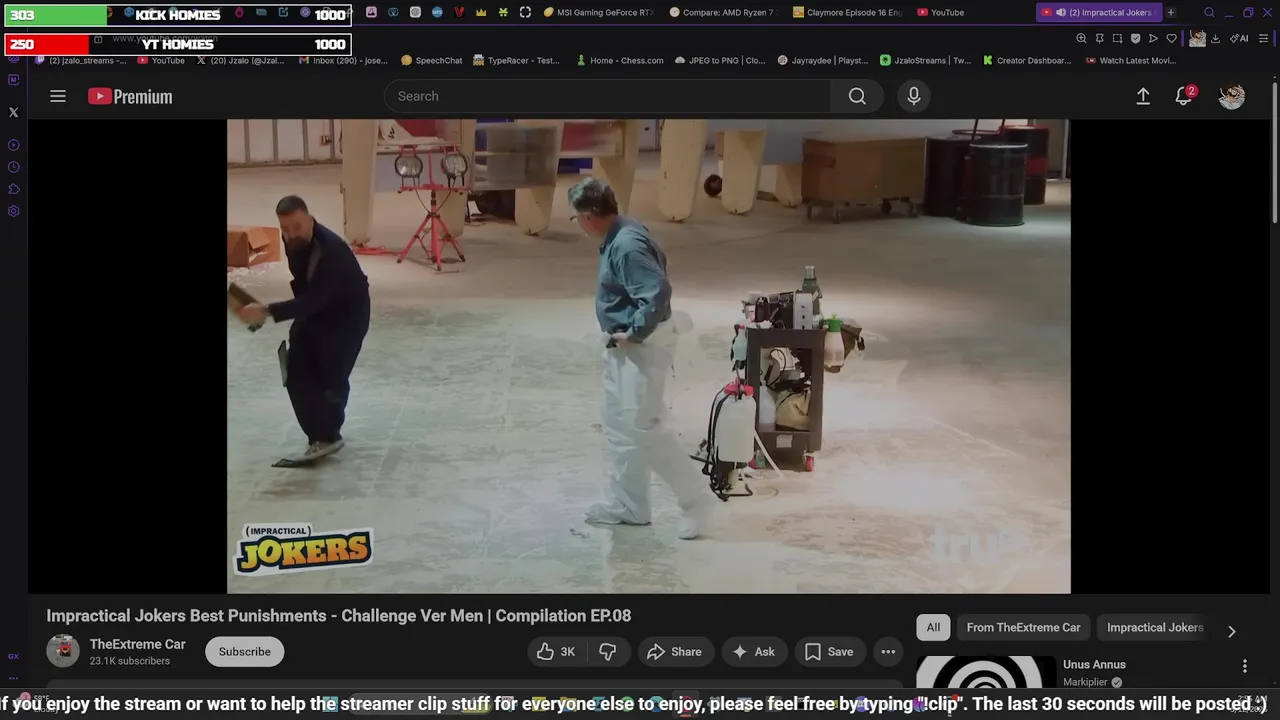The width and height of the screenshot is (1280, 720).
Task: Switch to MSI Gaming GeForce RTX tab
Action: (598, 12)
